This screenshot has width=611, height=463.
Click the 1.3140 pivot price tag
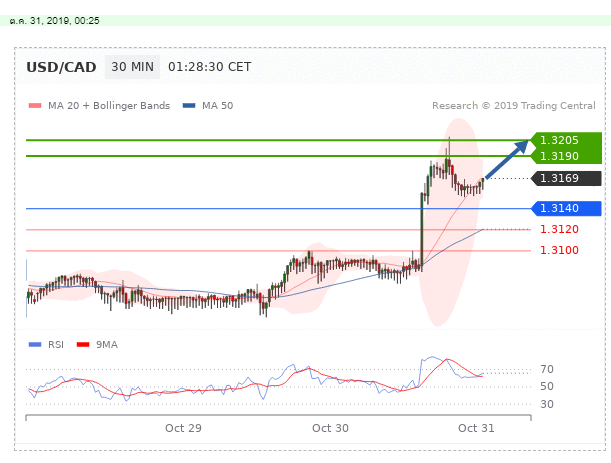[x=566, y=209]
